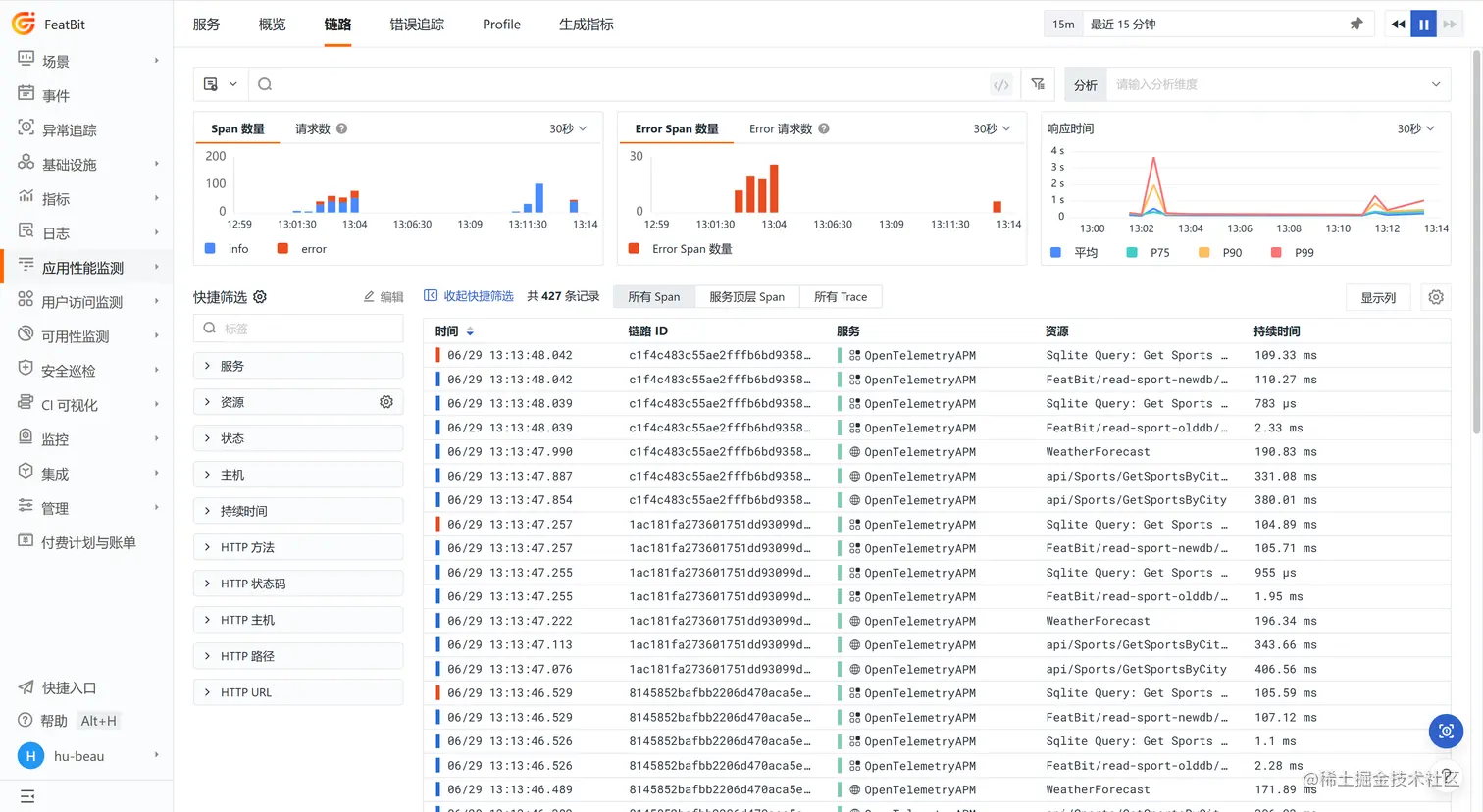Pause the auto-refresh playback button
This screenshot has width=1483, height=812.
(1423, 25)
